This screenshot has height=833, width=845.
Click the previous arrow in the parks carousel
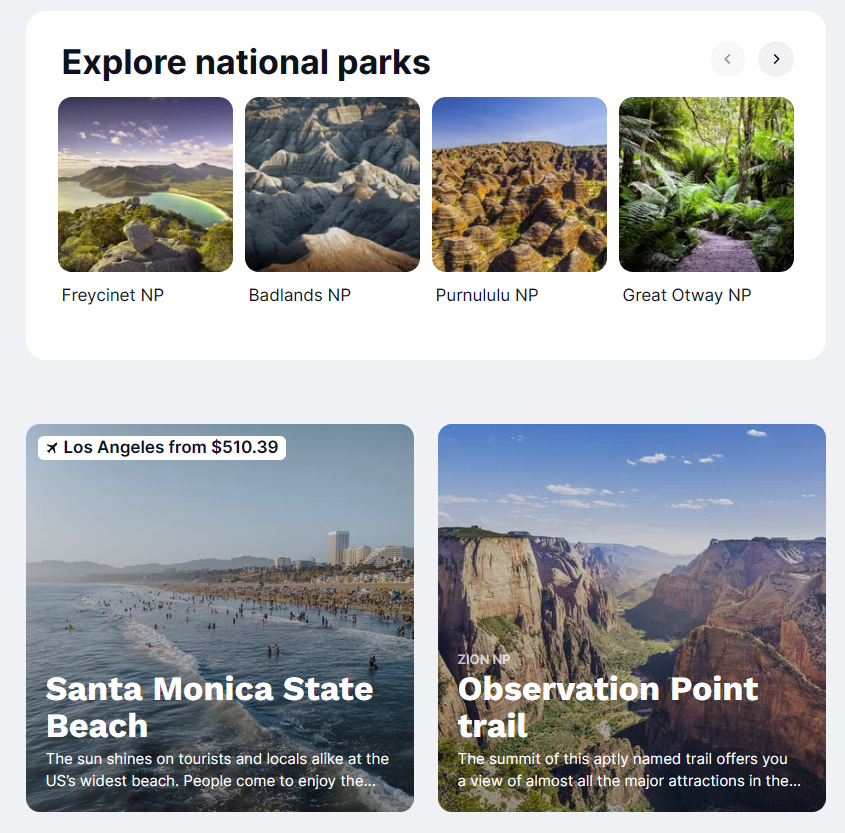pos(727,59)
